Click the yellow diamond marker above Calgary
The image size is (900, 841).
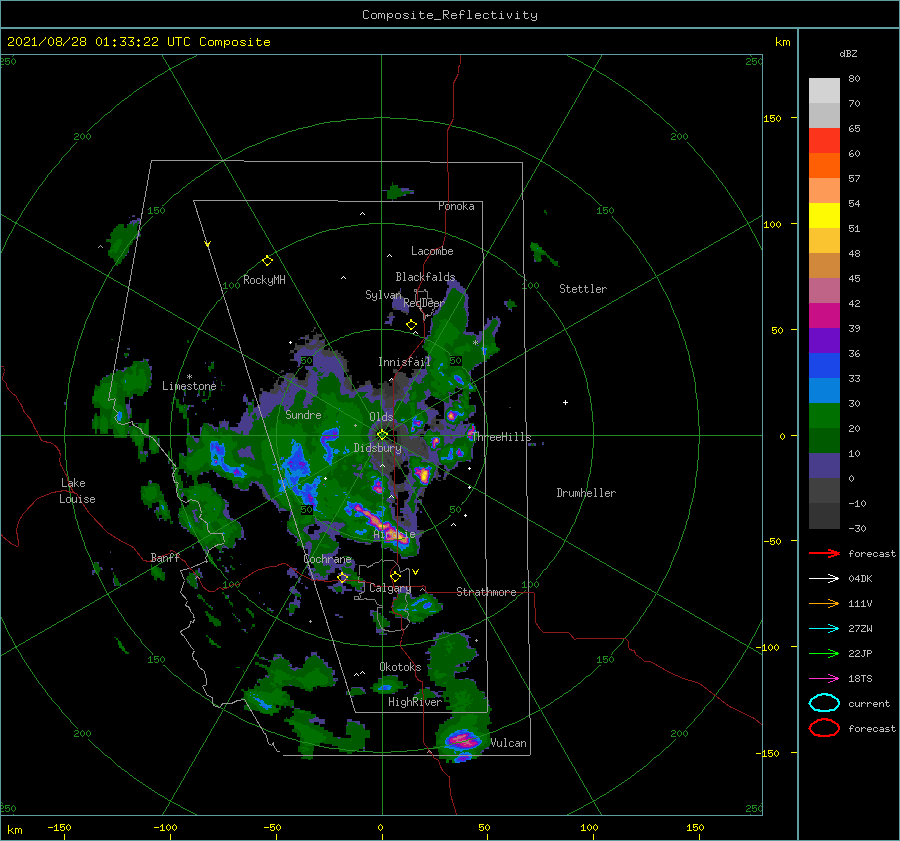[395, 576]
